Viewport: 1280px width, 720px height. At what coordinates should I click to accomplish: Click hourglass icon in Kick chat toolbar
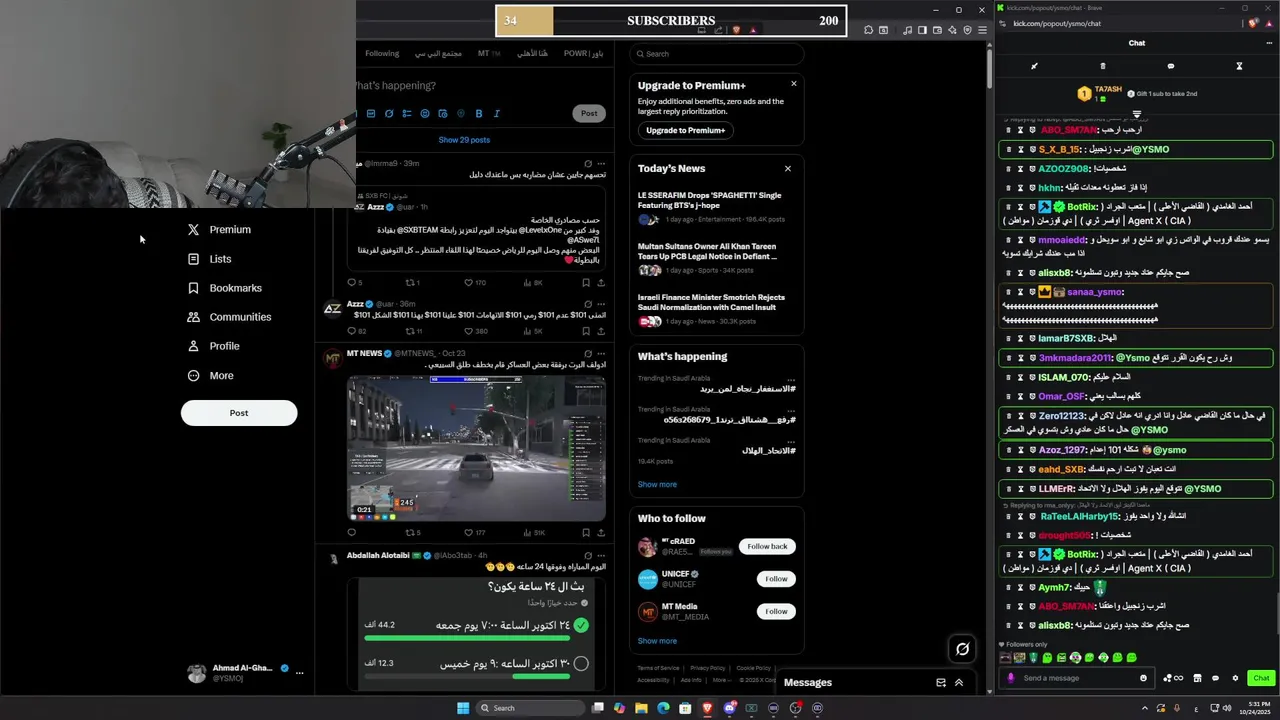(1239, 66)
